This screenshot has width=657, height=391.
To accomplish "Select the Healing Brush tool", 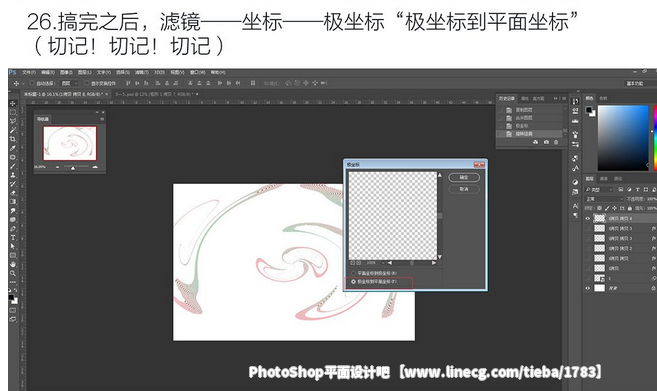I will click(13, 157).
